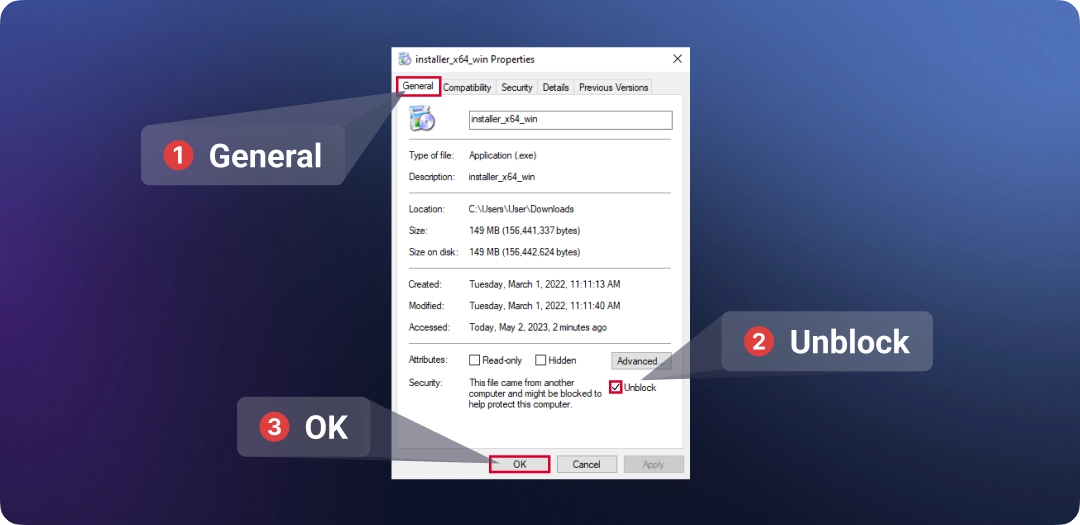Switch to the General tab
Screen dimensions: 1080x525
(x=418, y=87)
